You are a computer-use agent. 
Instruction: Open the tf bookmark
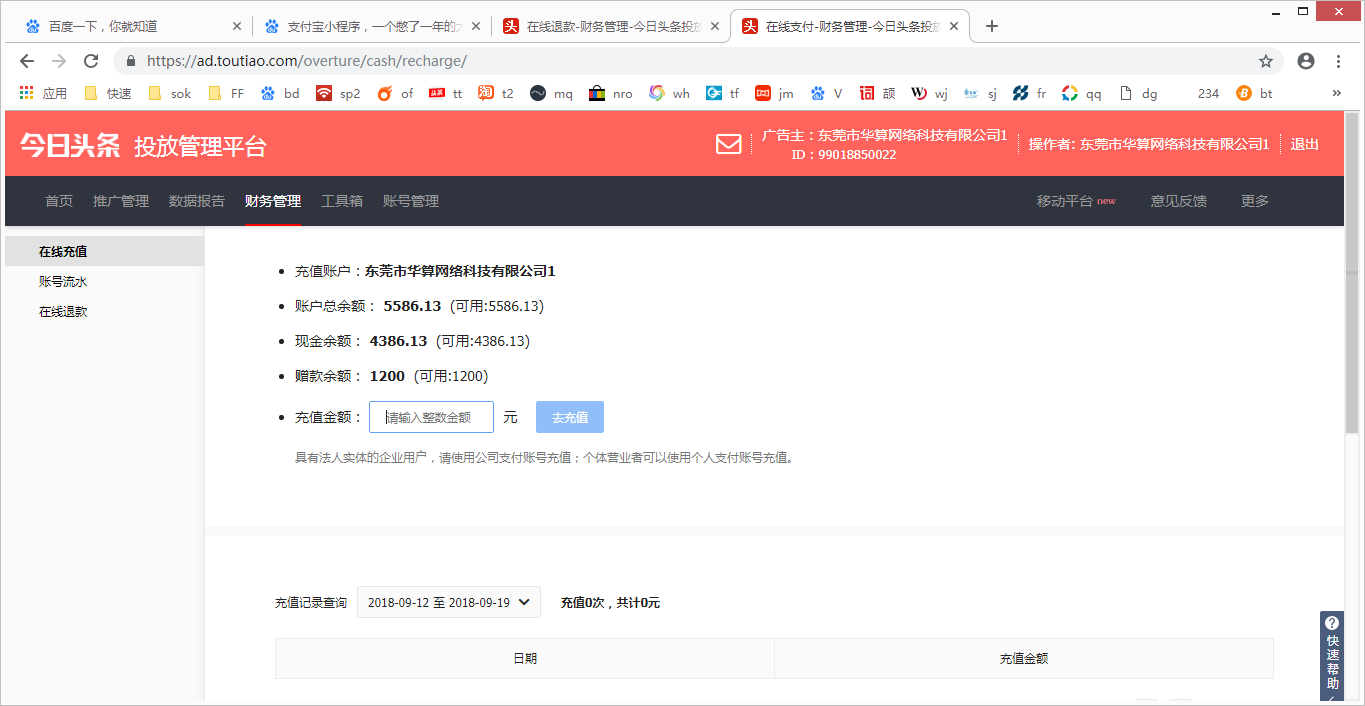[x=722, y=93]
